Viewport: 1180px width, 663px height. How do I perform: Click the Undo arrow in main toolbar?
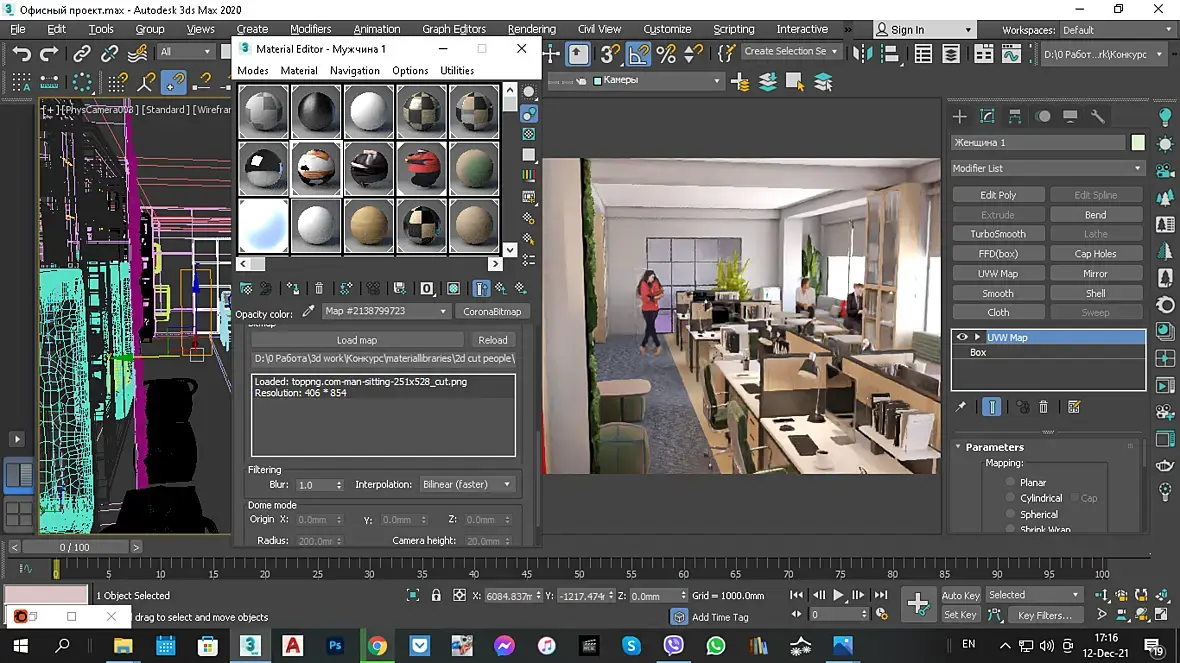pos(22,53)
